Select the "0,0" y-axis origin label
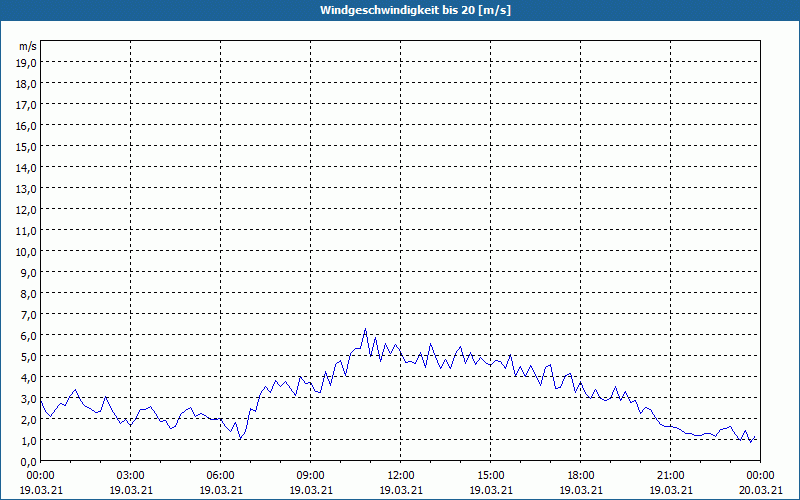The image size is (800, 500). pos(30,462)
